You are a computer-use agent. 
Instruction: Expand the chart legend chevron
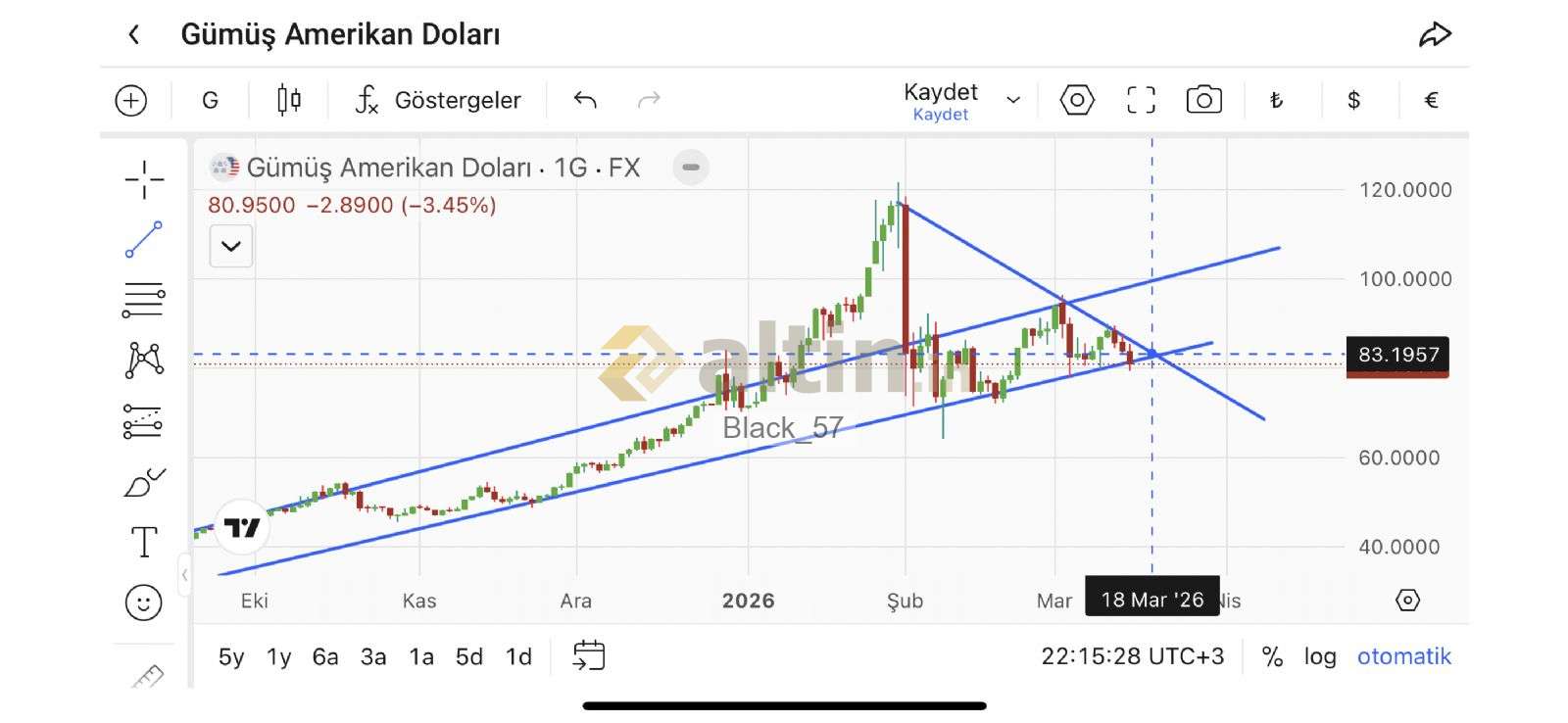[x=231, y=246]
